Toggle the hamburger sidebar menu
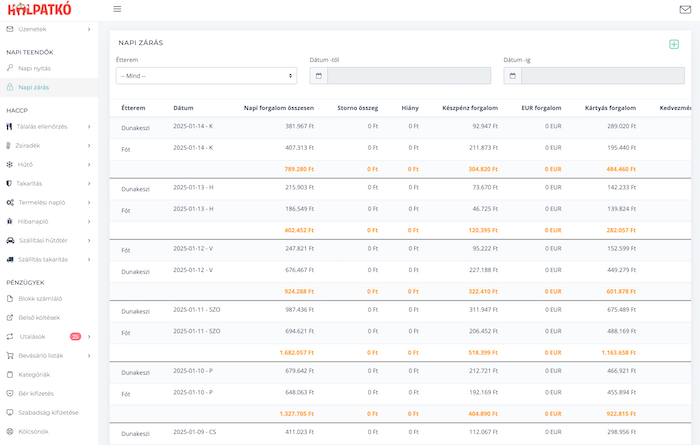Image resolution: width=700 pixels, height=445 pixels. (118, 9)
